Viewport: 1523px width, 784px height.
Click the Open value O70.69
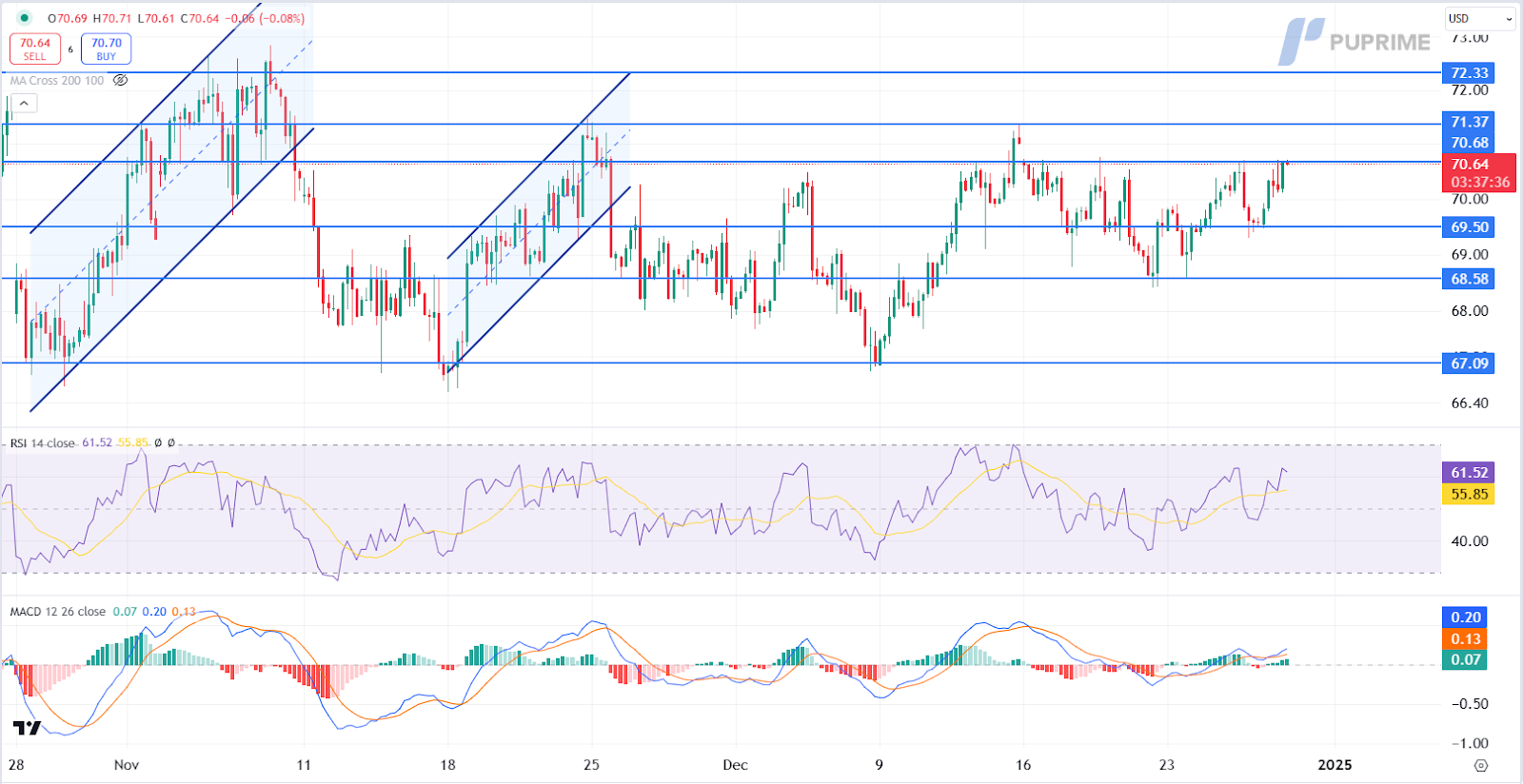(67, 18)
